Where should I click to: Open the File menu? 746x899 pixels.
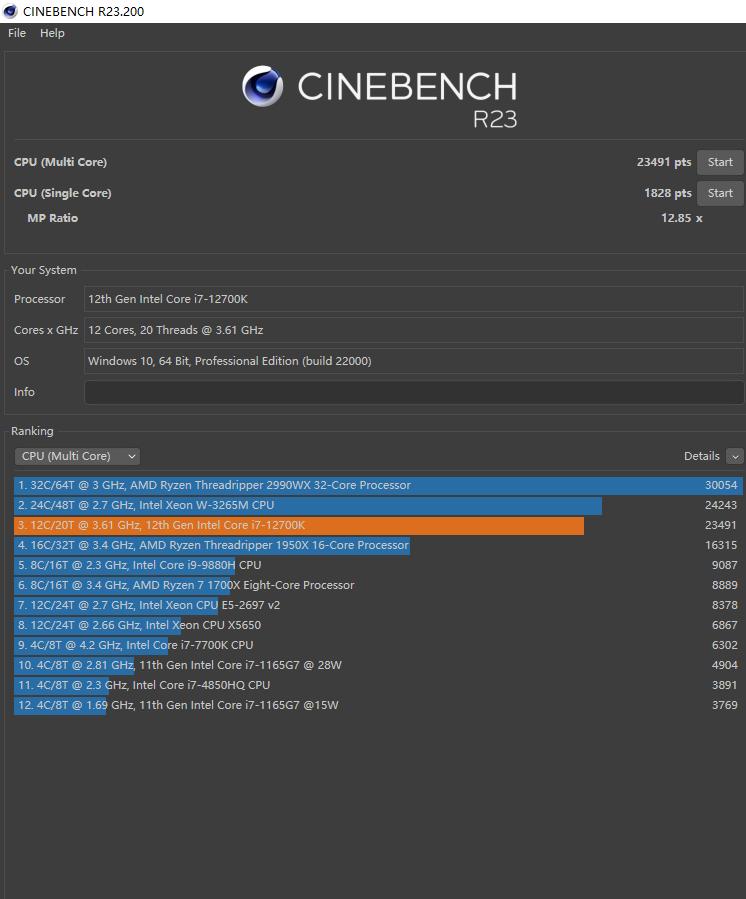point(17,33)
